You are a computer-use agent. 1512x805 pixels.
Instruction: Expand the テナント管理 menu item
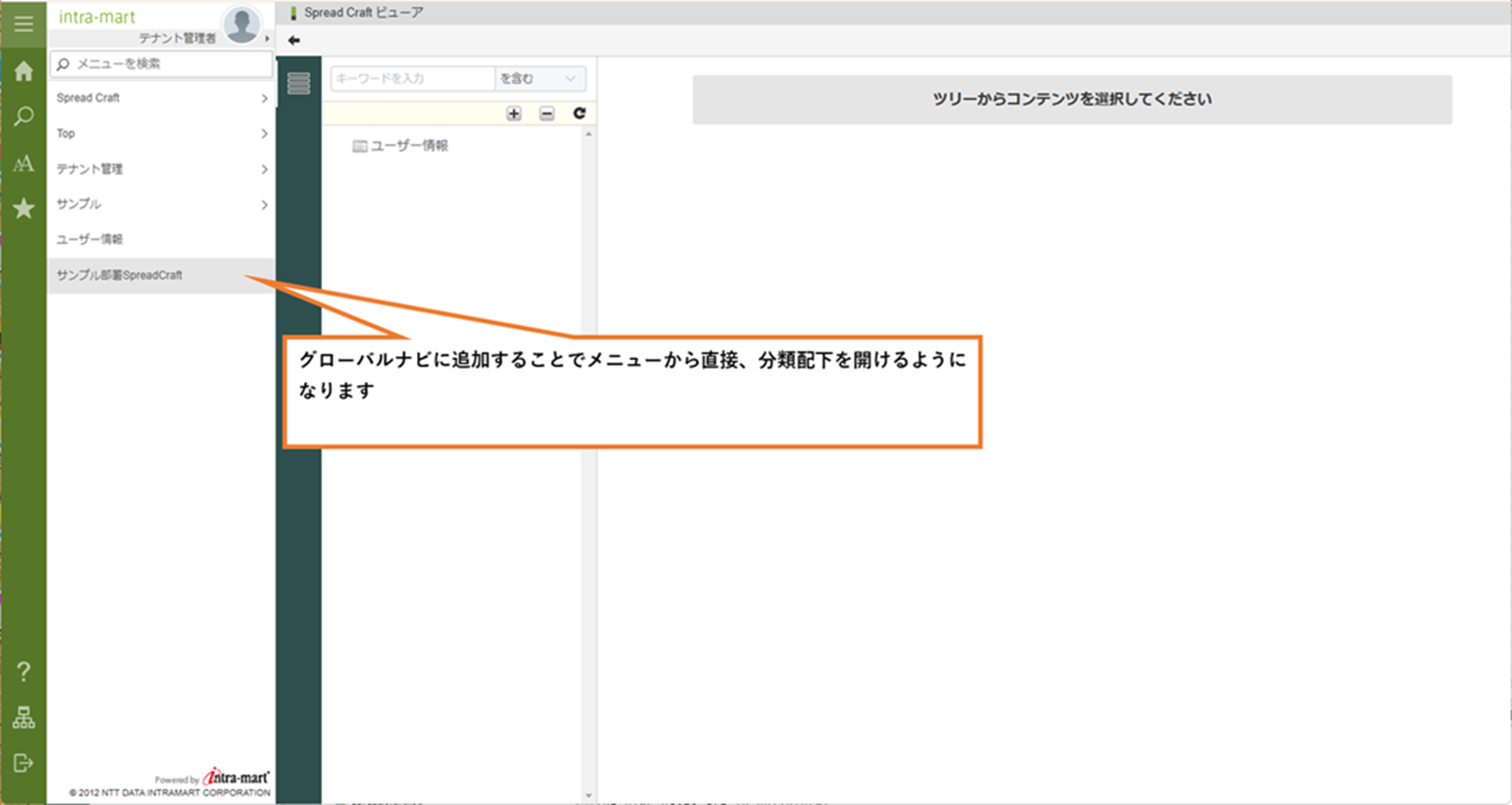tap(162, 169)
